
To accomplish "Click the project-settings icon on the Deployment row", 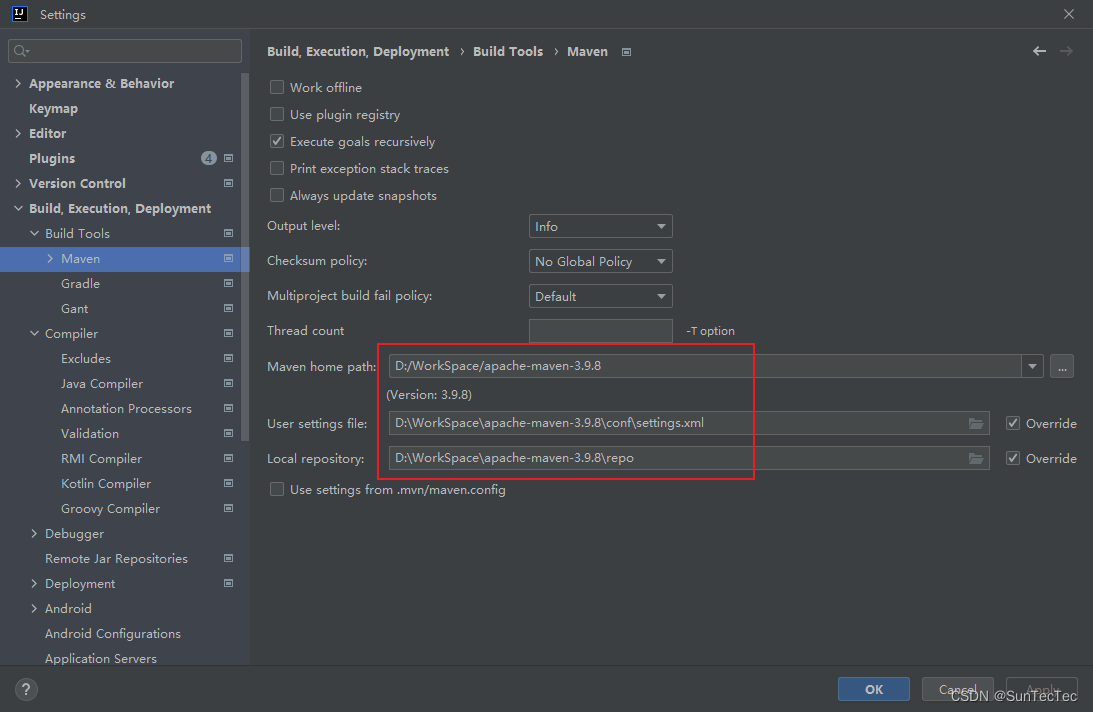I will pyautogui.click(x=228, y=584).
